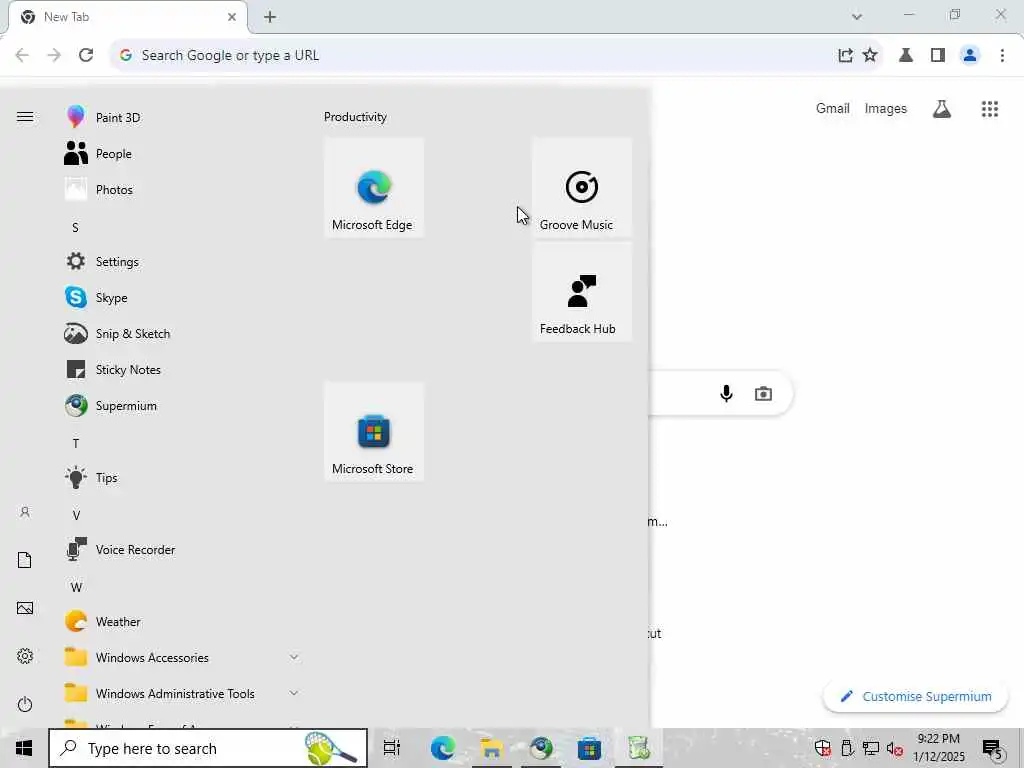1024x768 pixels.
Task: Jump via the letter T header
Action: pyautogui.click(x=76, y=443)
